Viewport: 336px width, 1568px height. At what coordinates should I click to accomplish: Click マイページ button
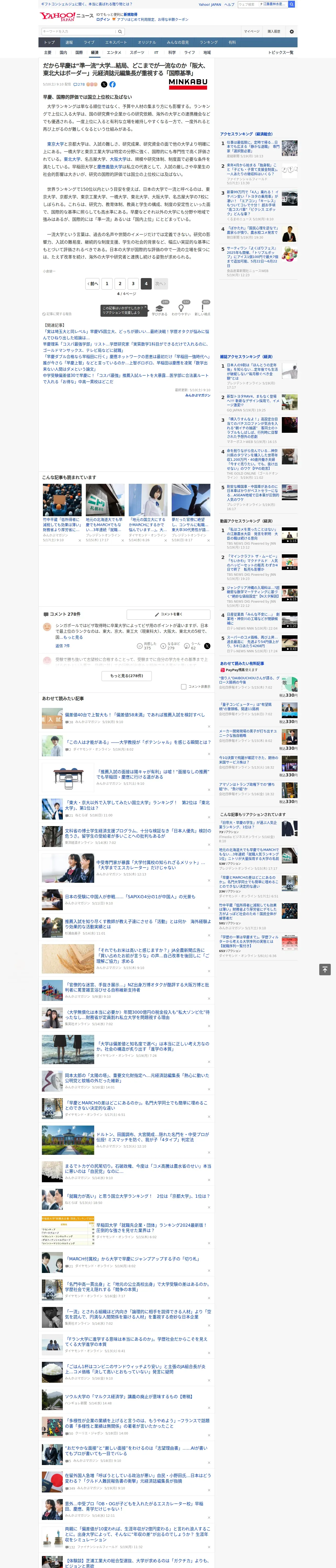point(252,31)
